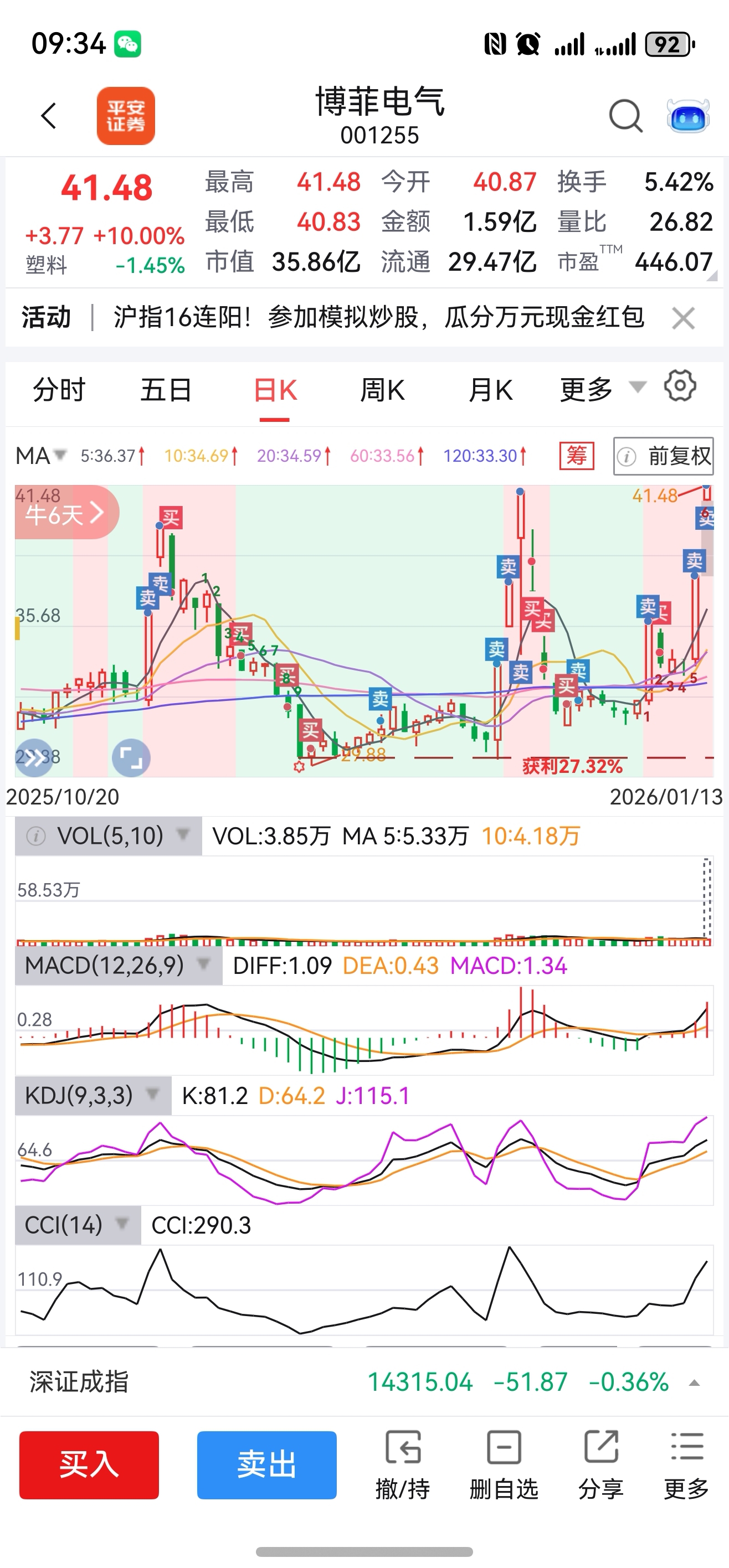Tap the red 买入 button
This screenshot has height=1568, width=729.
point(89,1464)
